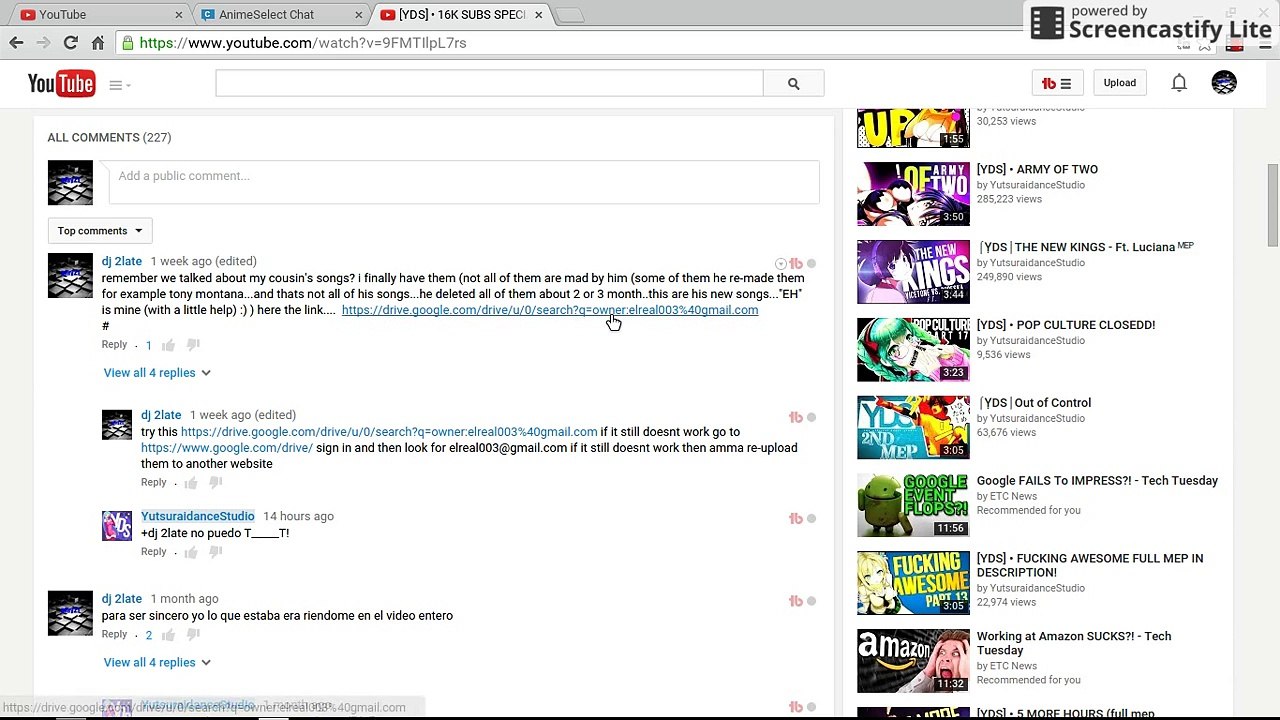1280x720 pixels.
Task: Open the ARMY OF TWO video thumbnail
Action: click(913, 194)
